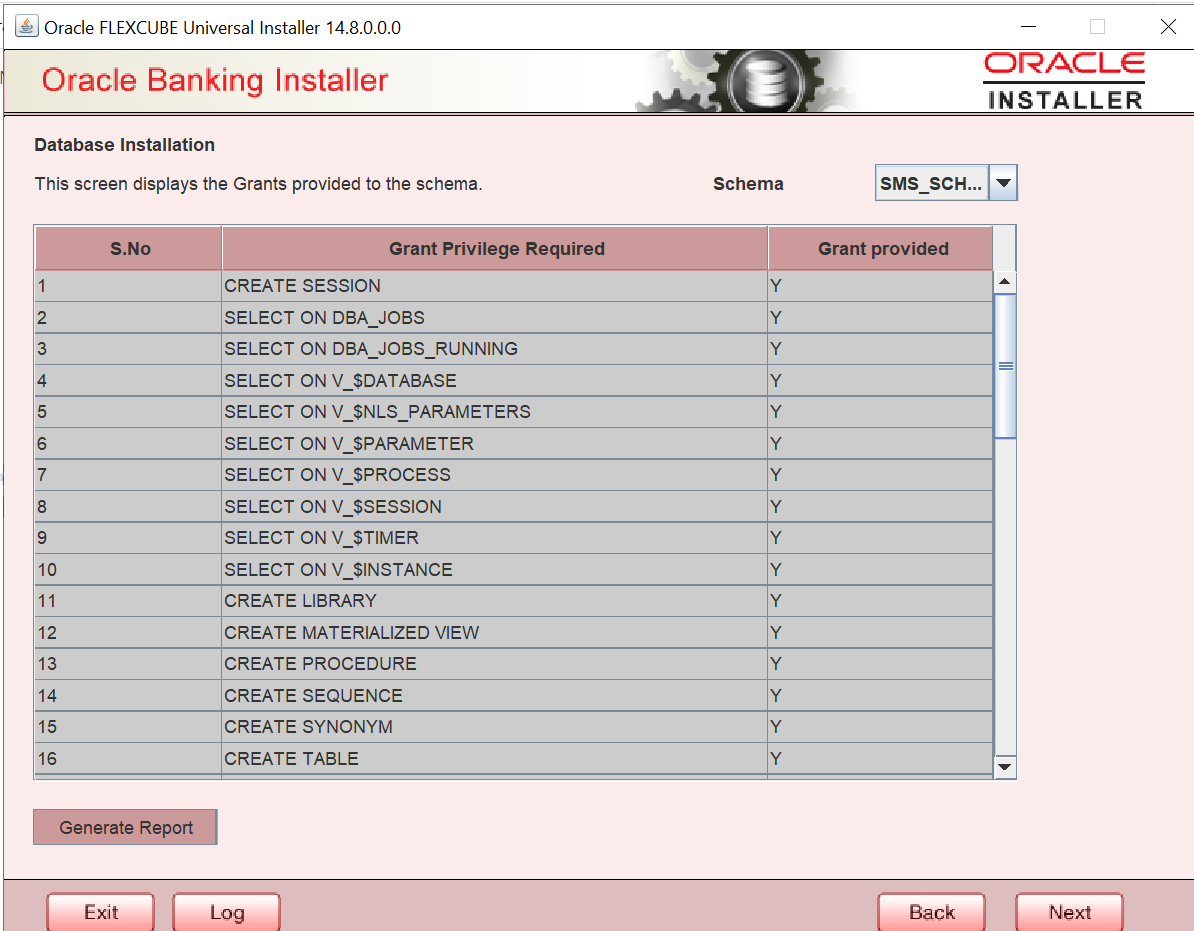Image resolution: width=1194 pixels, height=931 pixels.
Task: Click the Y value for CREATE SESSION
Action: coord(880,285)
